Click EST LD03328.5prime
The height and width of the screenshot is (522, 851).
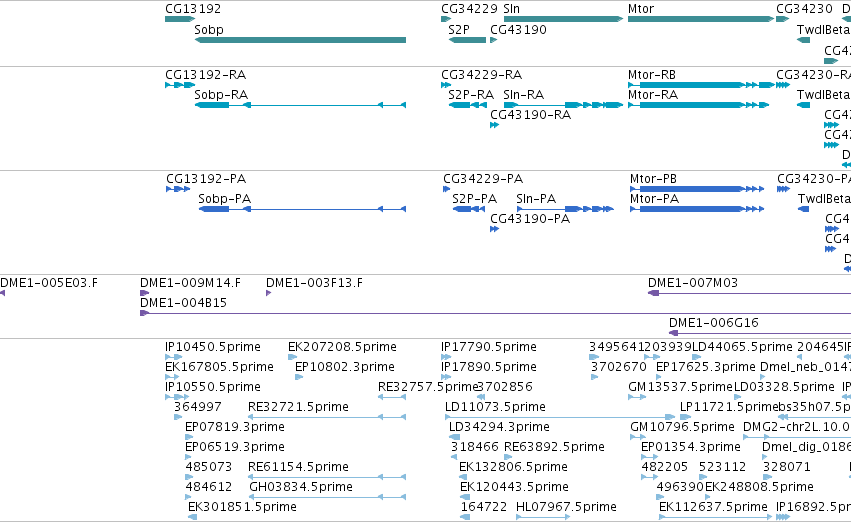(784, 387)
